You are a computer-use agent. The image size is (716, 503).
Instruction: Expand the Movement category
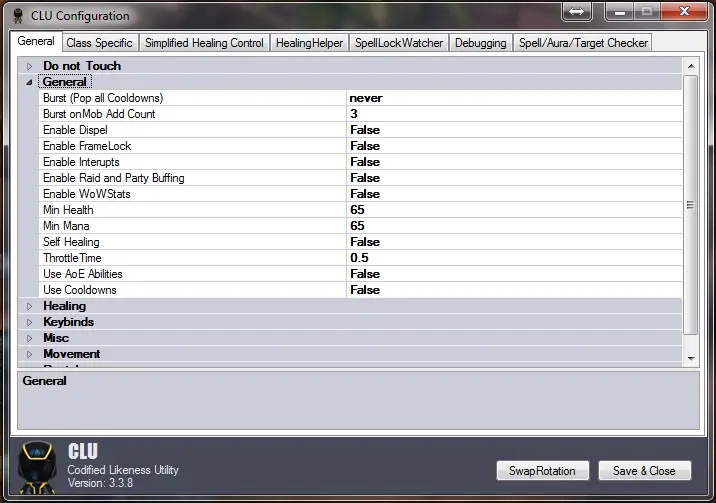[29, 354]
